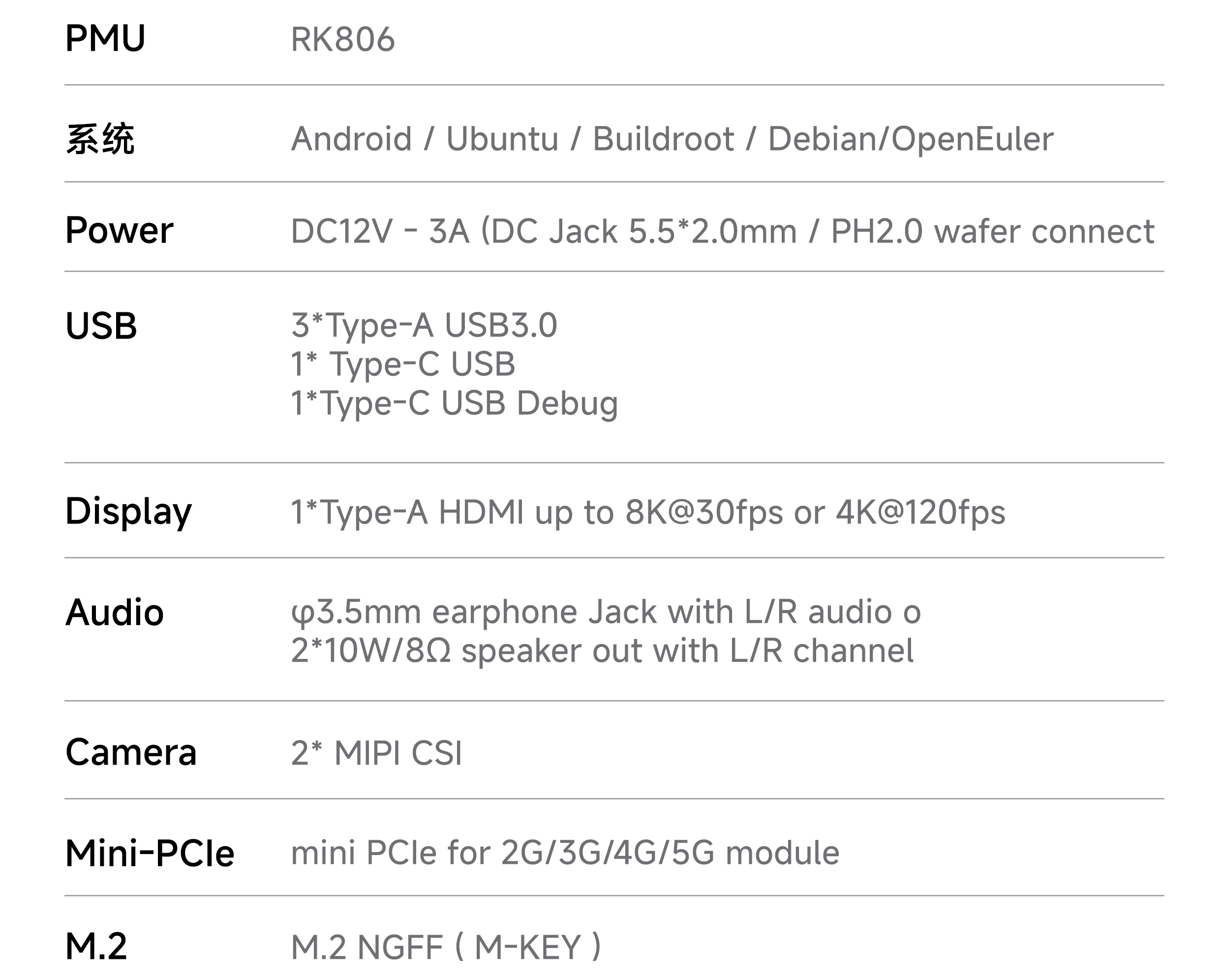Click the USB heading

tap(101, 326)
